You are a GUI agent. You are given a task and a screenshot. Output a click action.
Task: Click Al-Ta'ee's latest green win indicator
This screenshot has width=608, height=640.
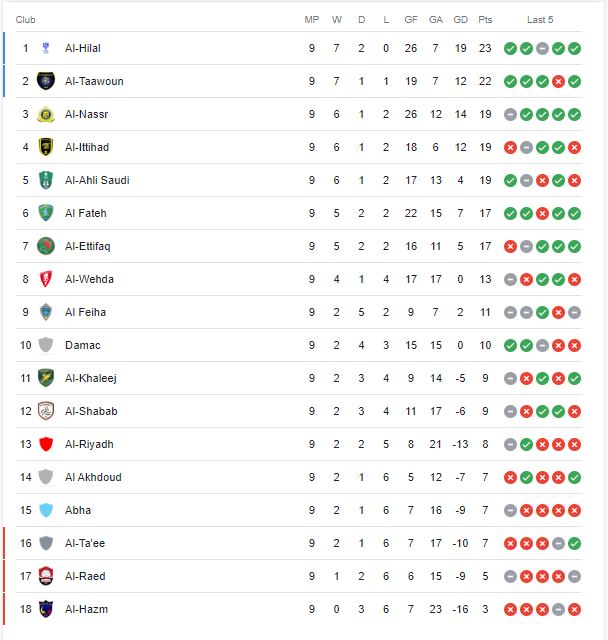click(x=574, y=543)
